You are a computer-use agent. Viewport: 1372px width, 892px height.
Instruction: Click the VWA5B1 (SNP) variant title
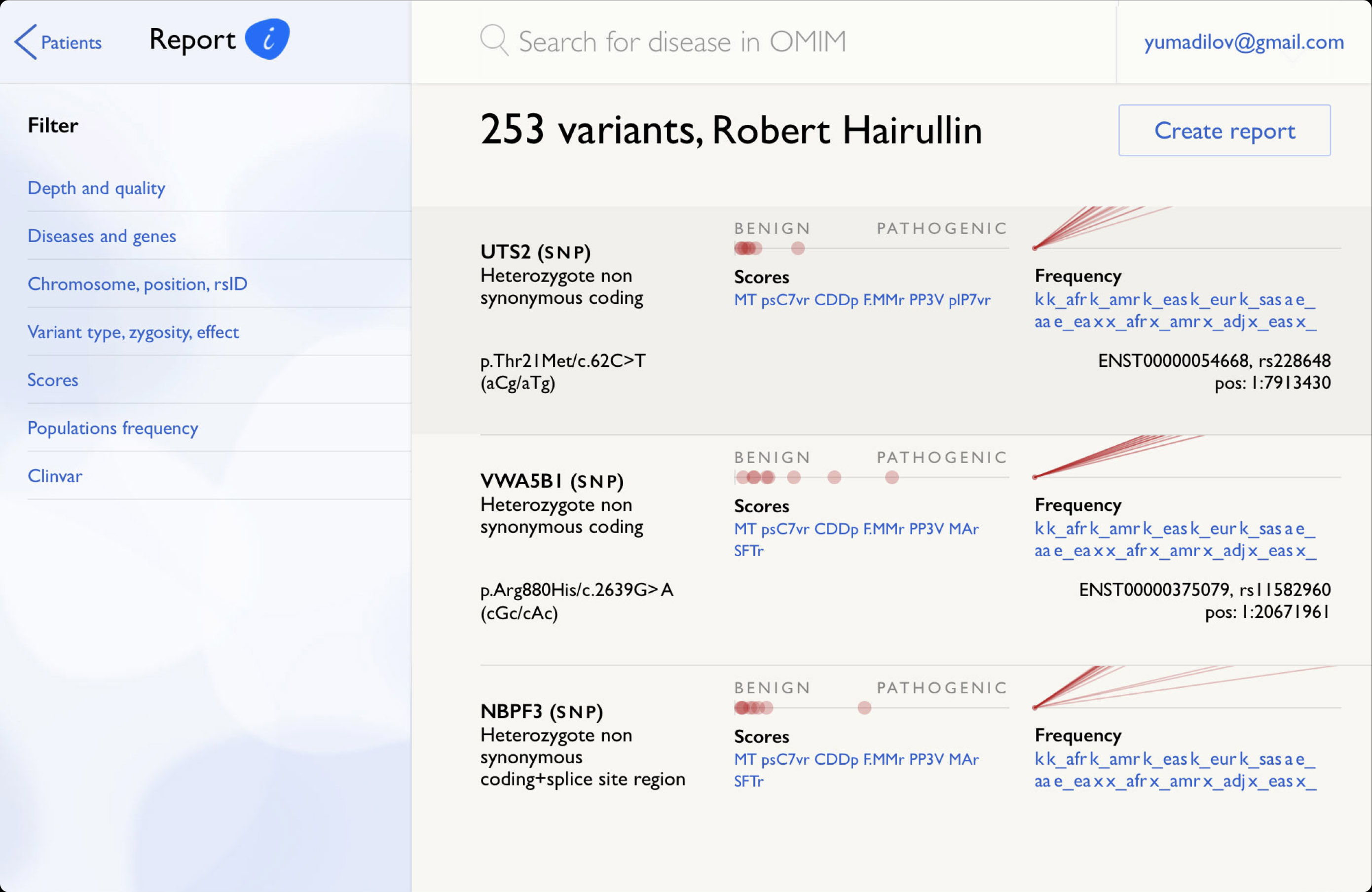(552, 481)
